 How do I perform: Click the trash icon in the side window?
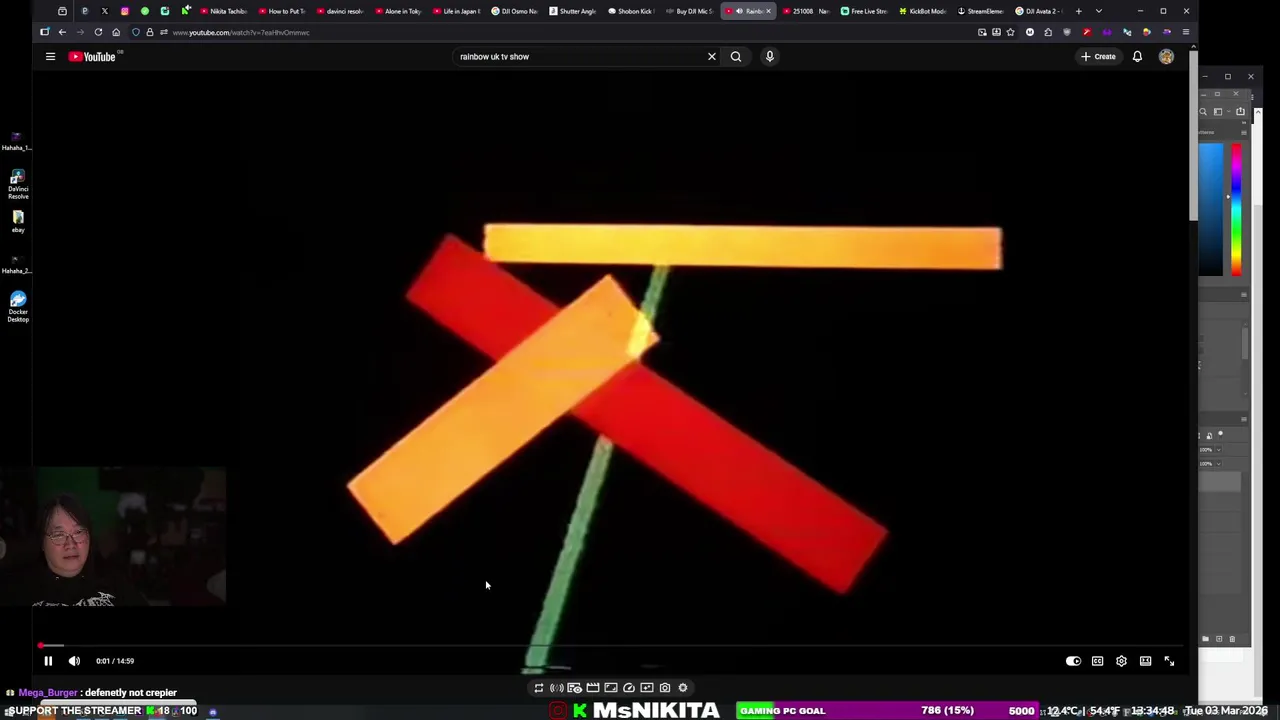1232,639
